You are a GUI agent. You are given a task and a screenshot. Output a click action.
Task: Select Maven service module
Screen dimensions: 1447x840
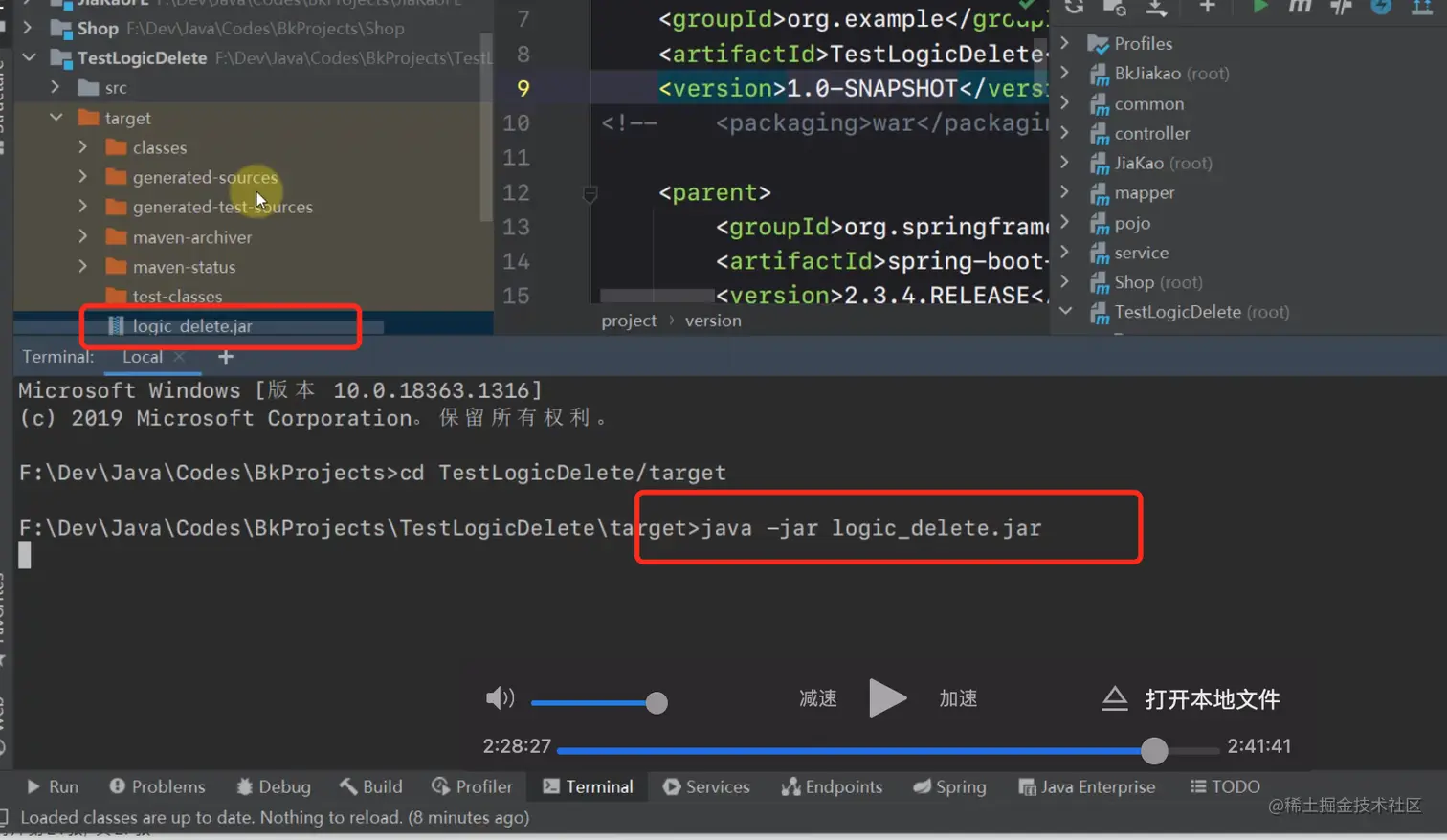tap(1141, 253)
